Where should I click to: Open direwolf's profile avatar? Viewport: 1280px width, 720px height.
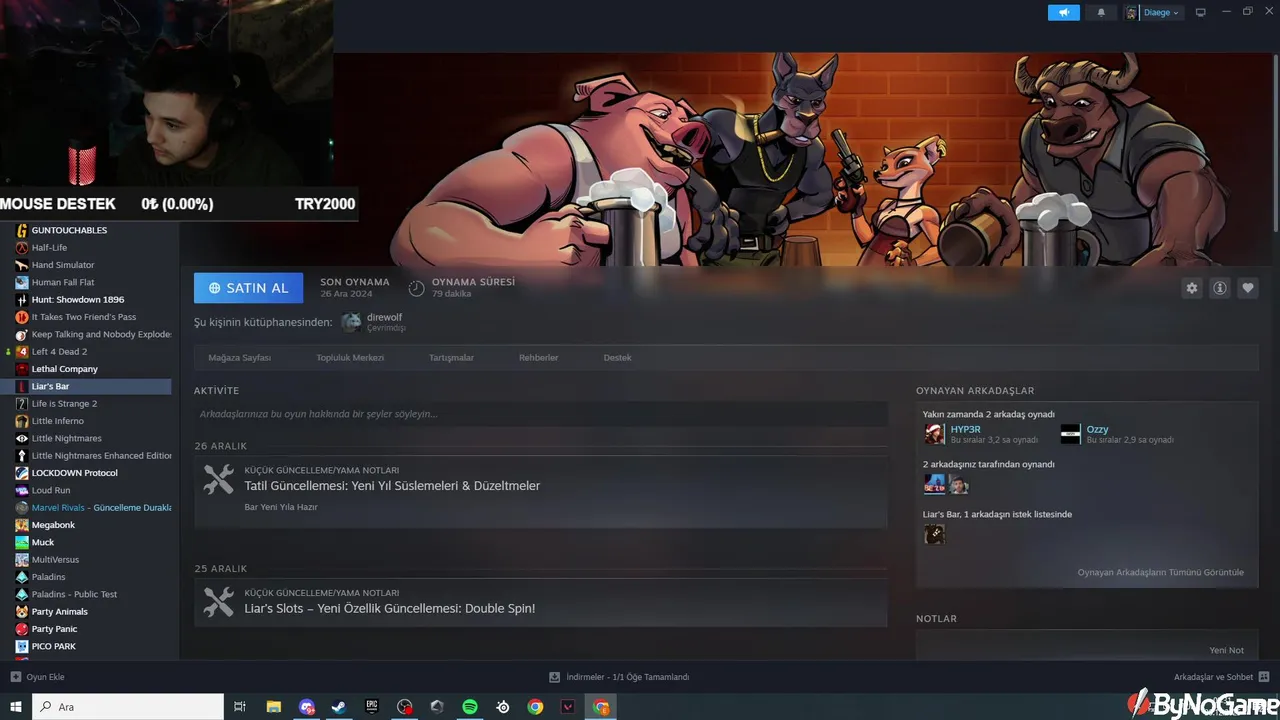point(351,322)
